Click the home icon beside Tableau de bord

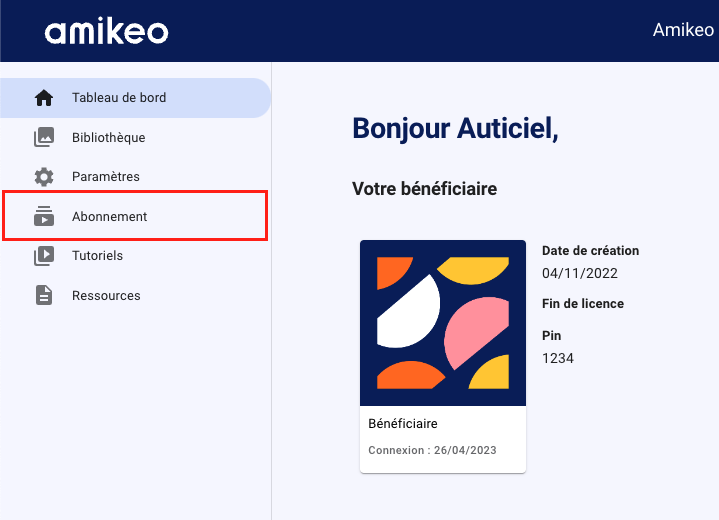pyautogui.click(x=44, y=98)
